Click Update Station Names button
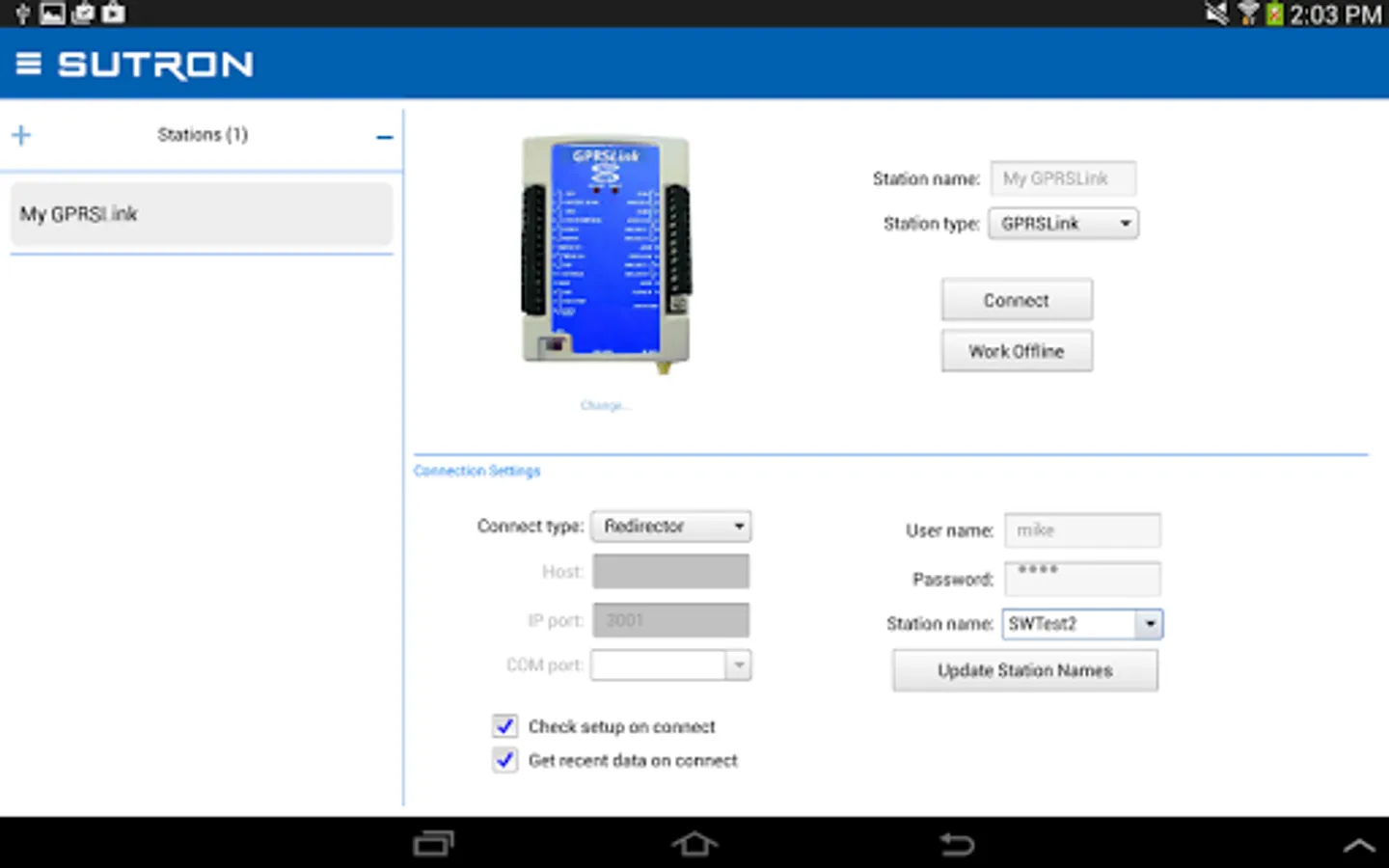 1025,670
